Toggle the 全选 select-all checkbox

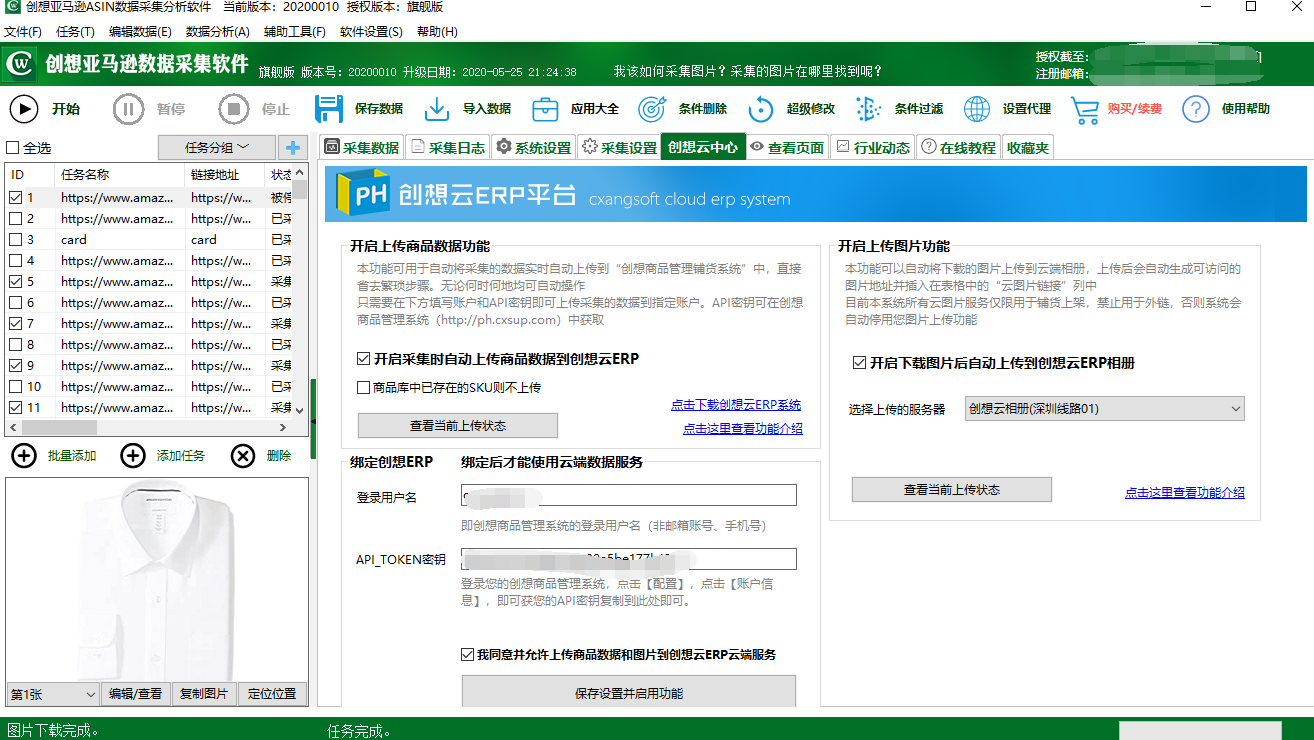coord(13,148)
